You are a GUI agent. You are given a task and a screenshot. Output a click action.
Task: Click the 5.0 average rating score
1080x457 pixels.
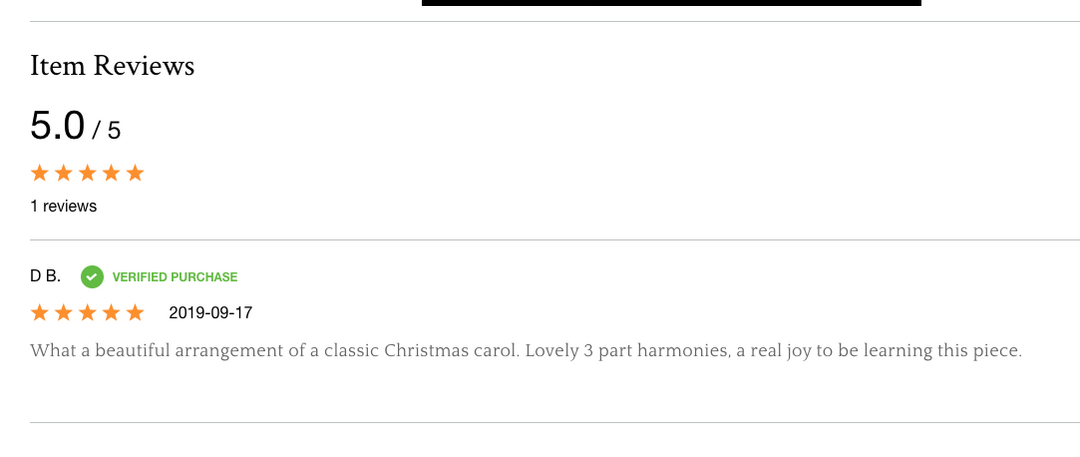tap(58, 126)
